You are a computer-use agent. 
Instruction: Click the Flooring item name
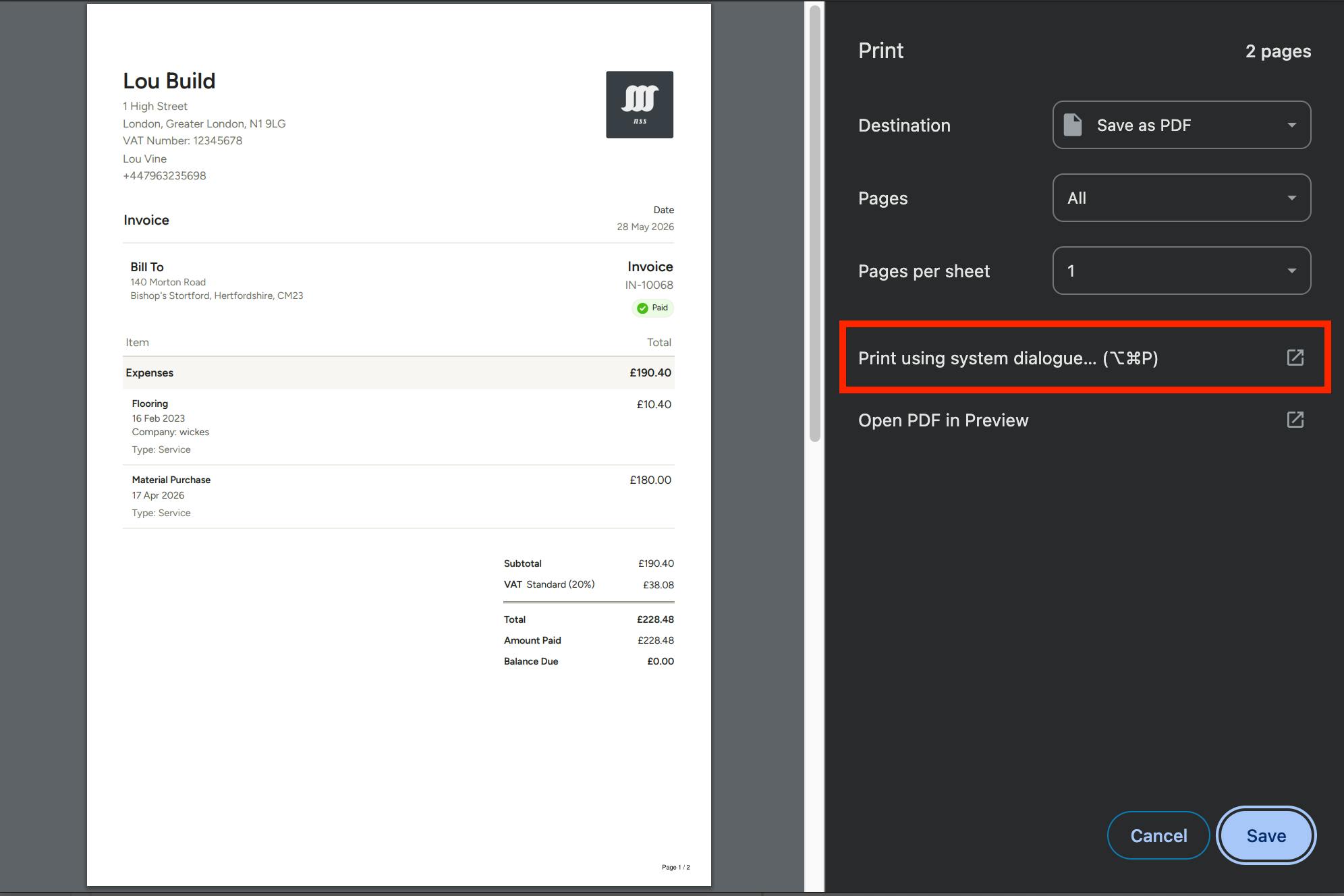(150, 403)
